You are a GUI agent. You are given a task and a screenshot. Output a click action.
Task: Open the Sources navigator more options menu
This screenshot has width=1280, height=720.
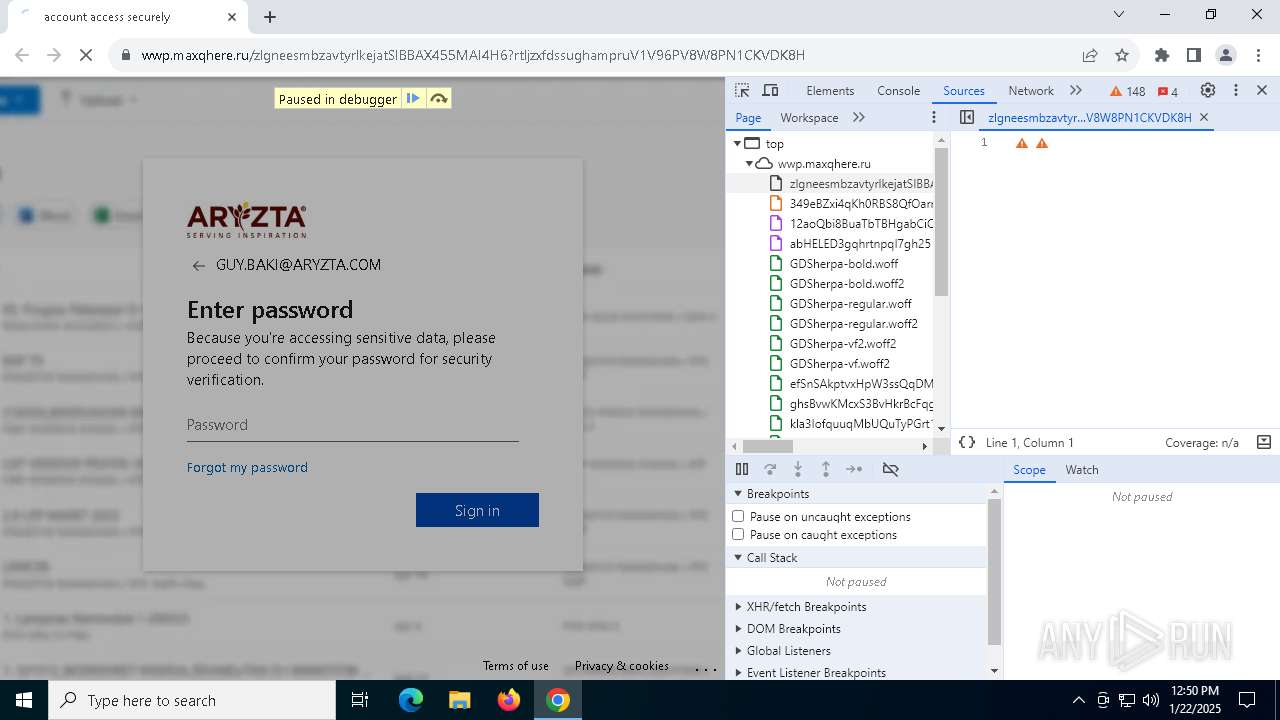click(934, 117)
